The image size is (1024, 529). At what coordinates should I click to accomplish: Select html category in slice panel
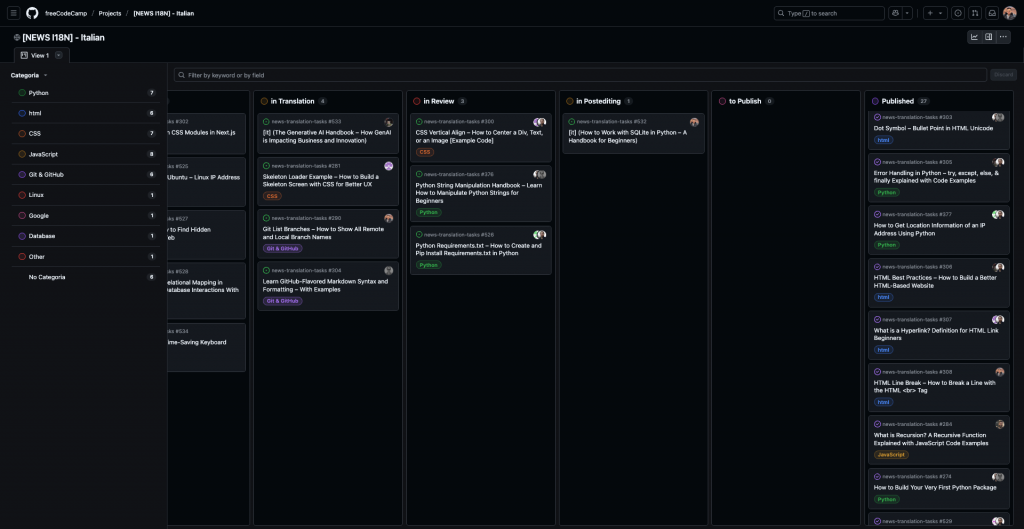pos(84,113)
